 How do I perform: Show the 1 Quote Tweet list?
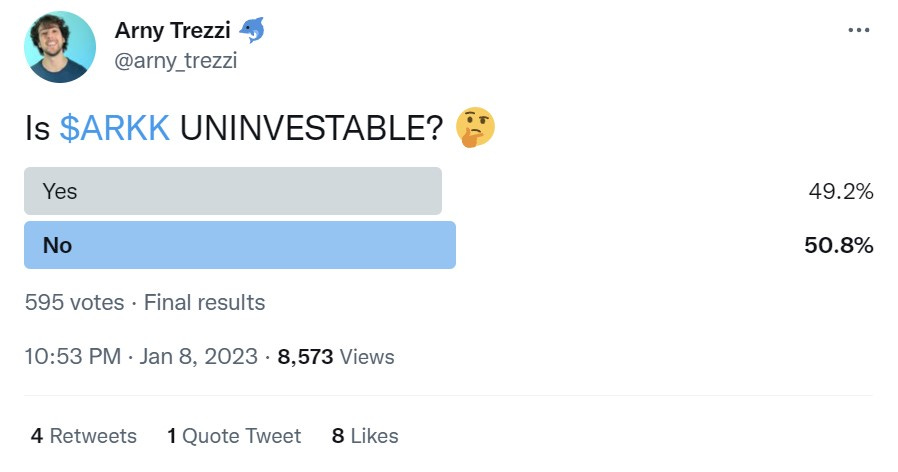click(234, 436)
